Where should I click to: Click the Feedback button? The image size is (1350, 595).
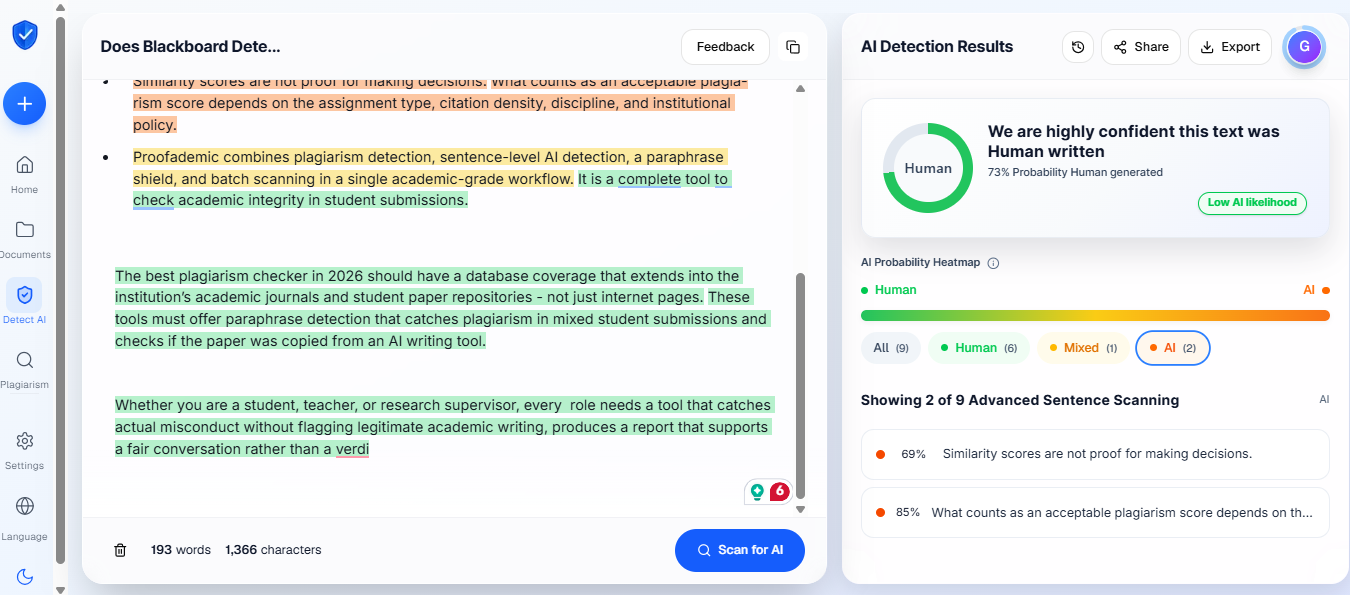[726, 47]
